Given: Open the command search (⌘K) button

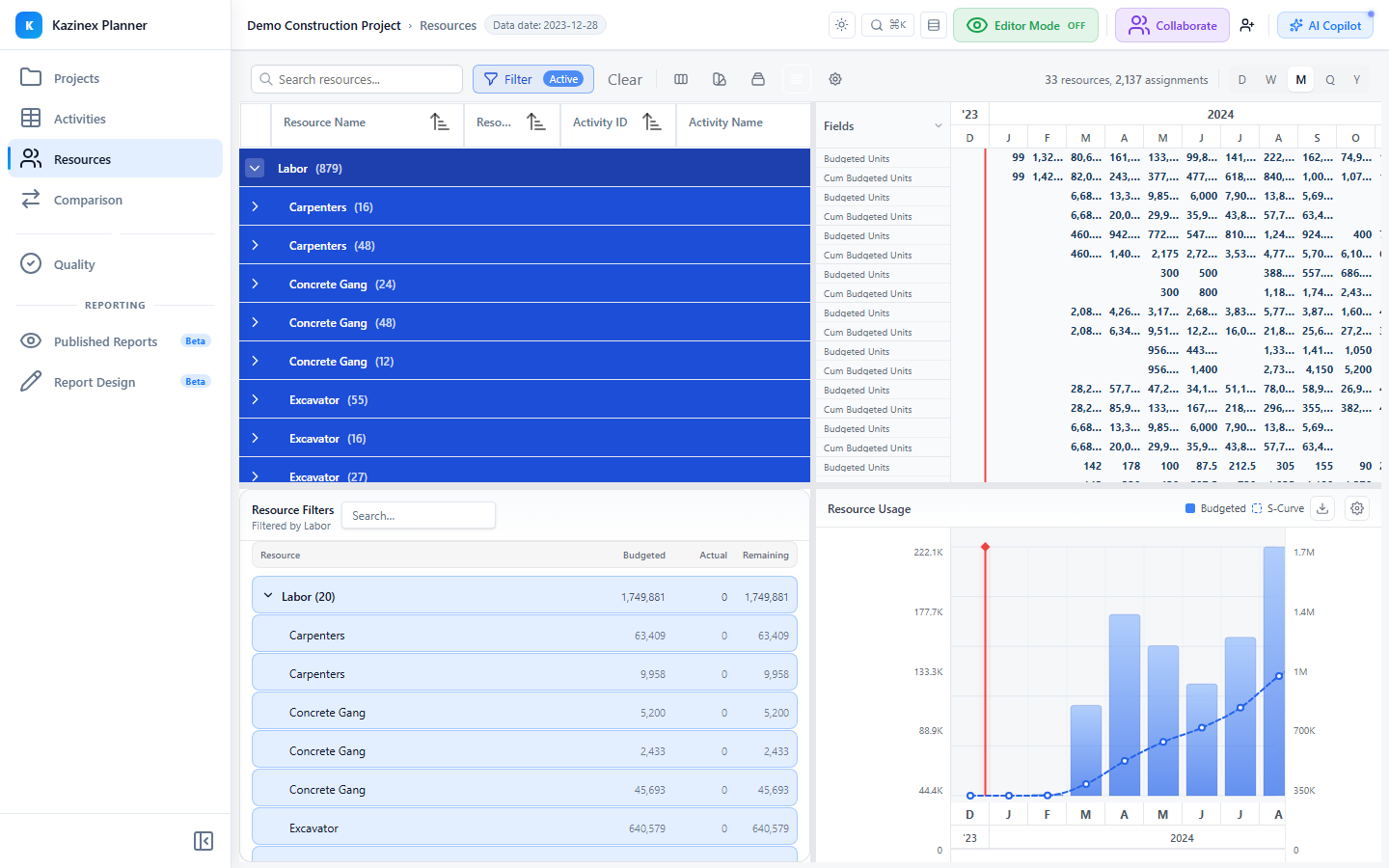Looking at the screenshot, I should click(x=888, y=25).
